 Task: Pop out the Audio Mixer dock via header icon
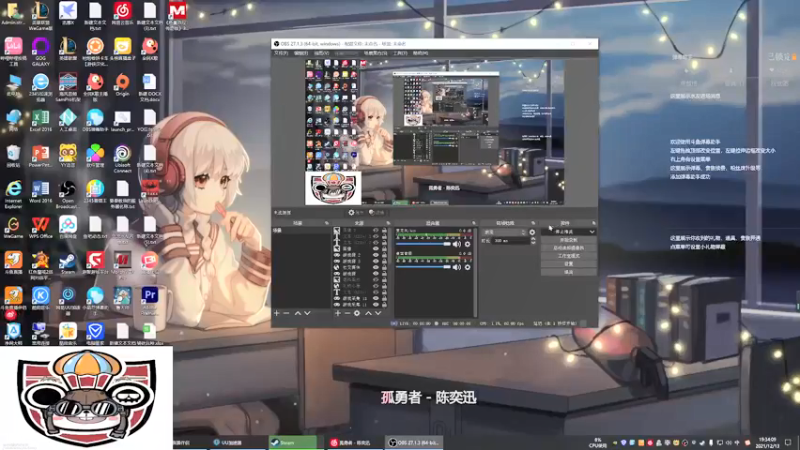click(474, 223)
